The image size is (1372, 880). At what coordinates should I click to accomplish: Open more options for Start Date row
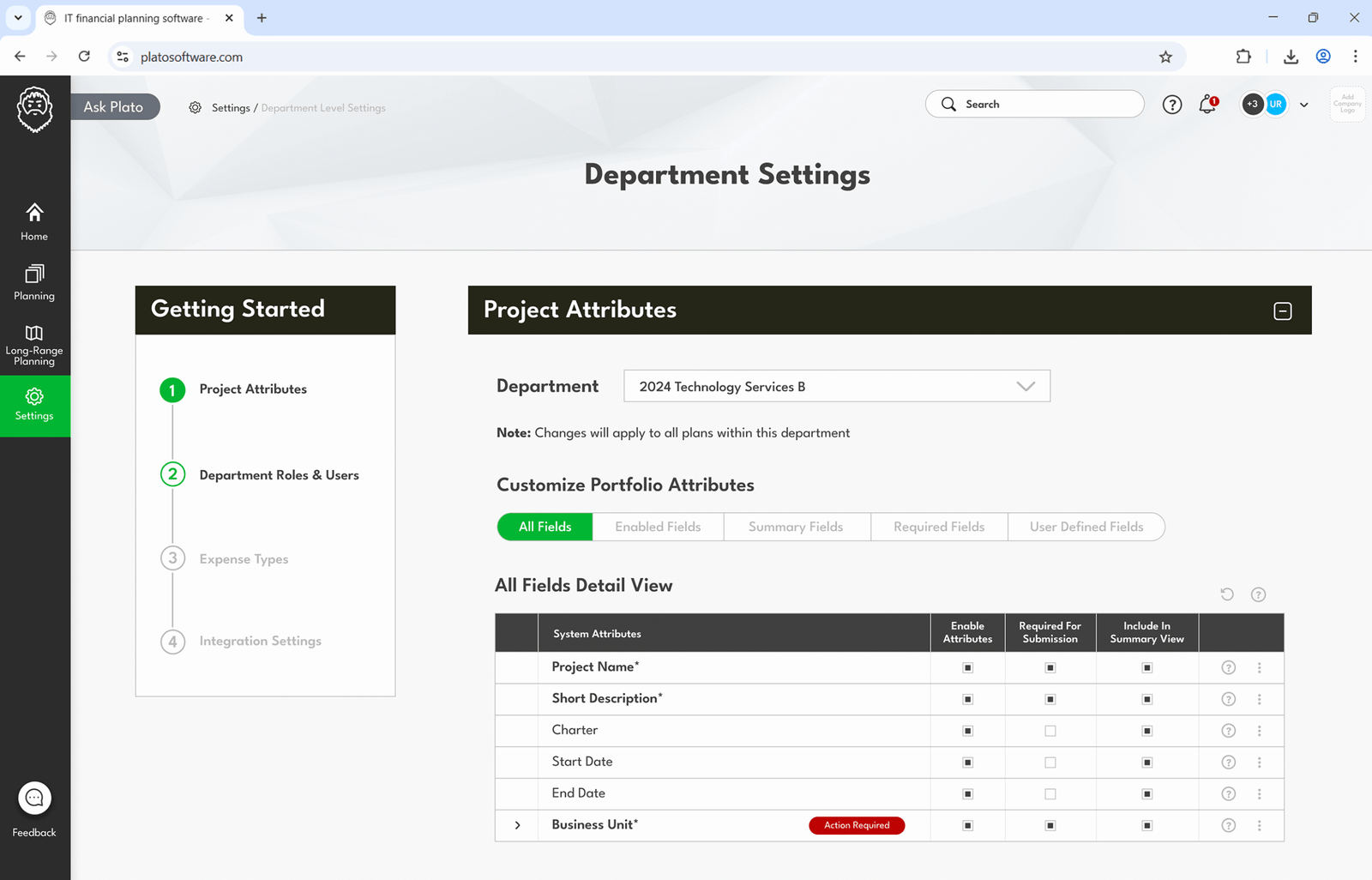tap(1259, 762)
